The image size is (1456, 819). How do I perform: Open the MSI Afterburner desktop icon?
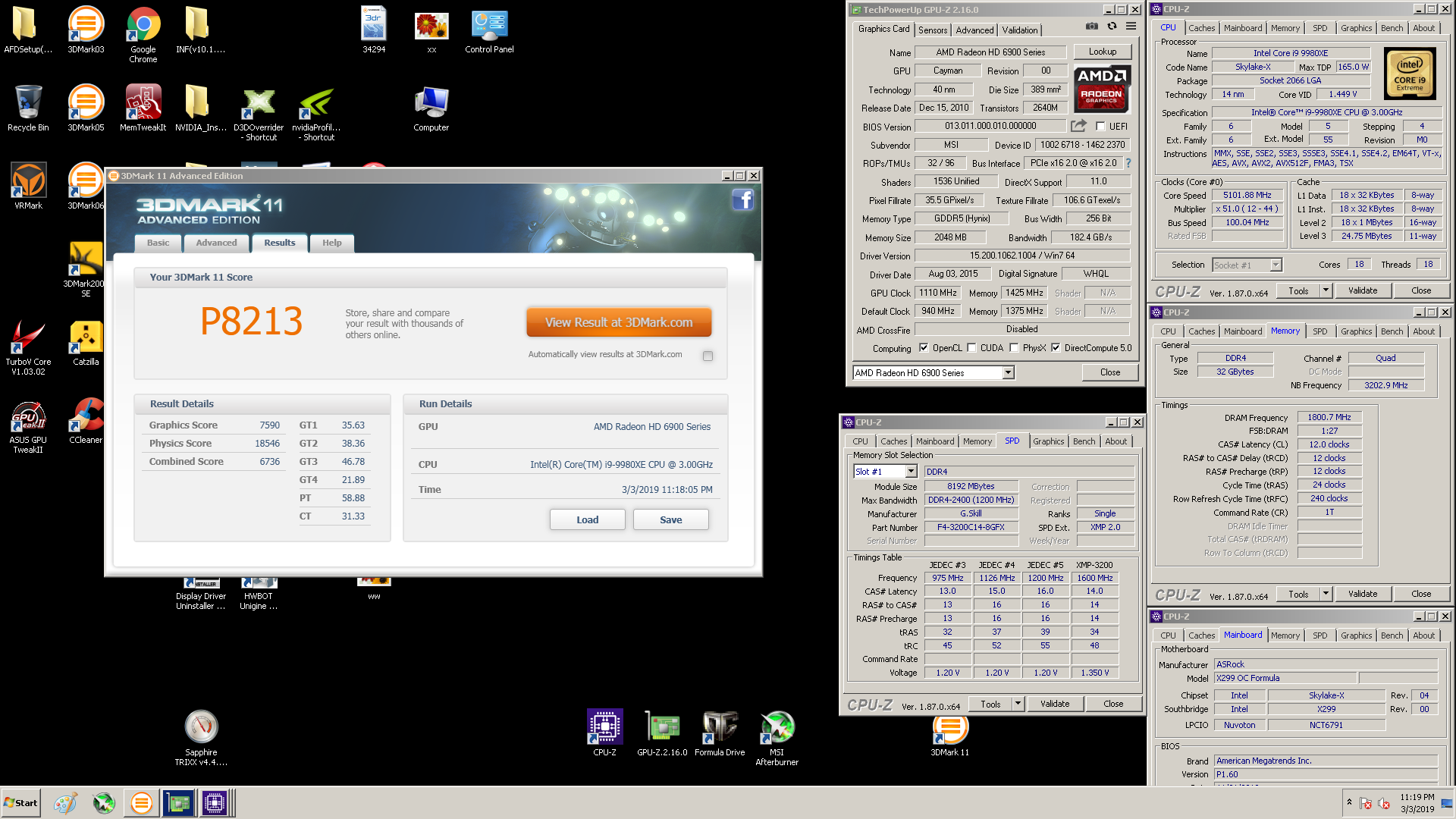point(777,737)
